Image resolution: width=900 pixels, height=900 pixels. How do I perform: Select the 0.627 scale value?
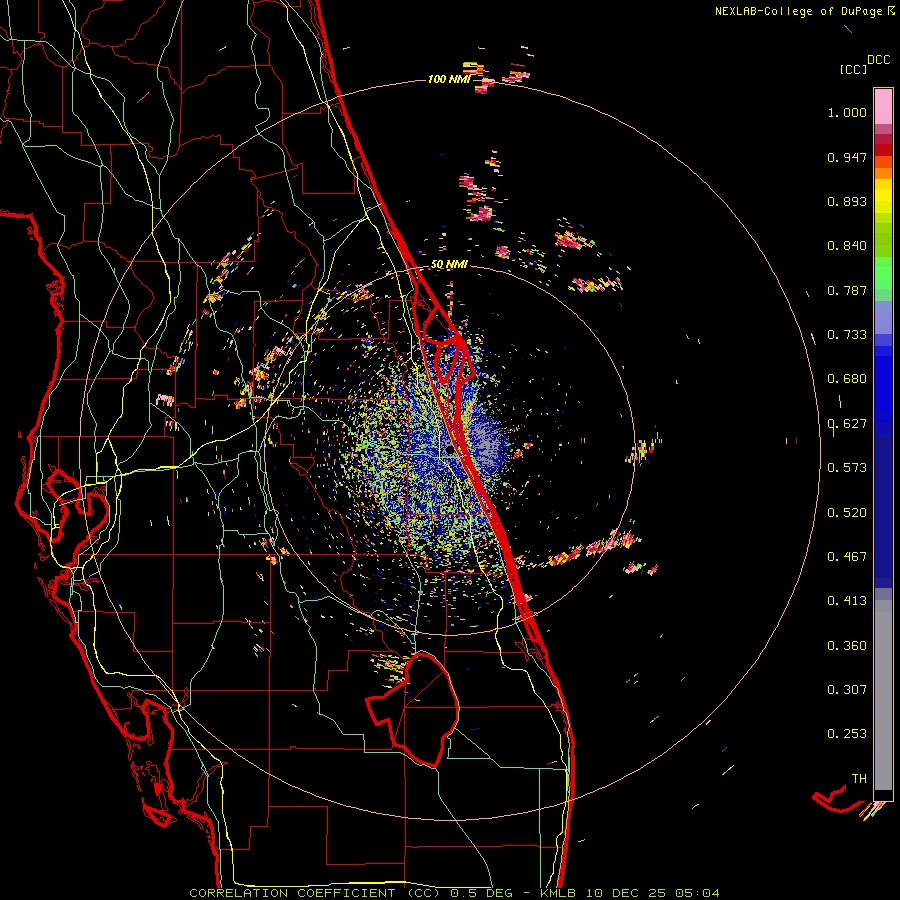click(x=847, y=424)
